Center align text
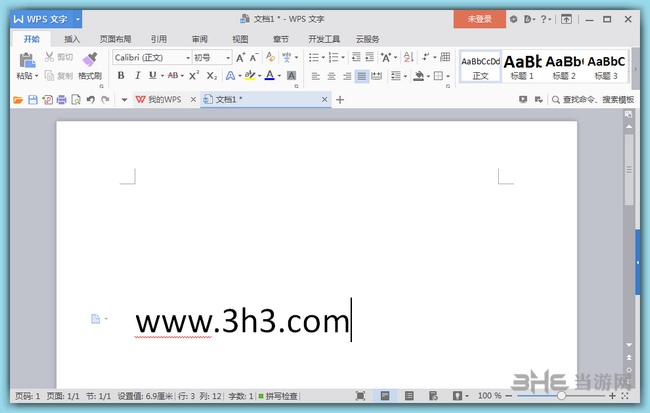Screen dimensions: 650x413 click(x=331, y=76)
